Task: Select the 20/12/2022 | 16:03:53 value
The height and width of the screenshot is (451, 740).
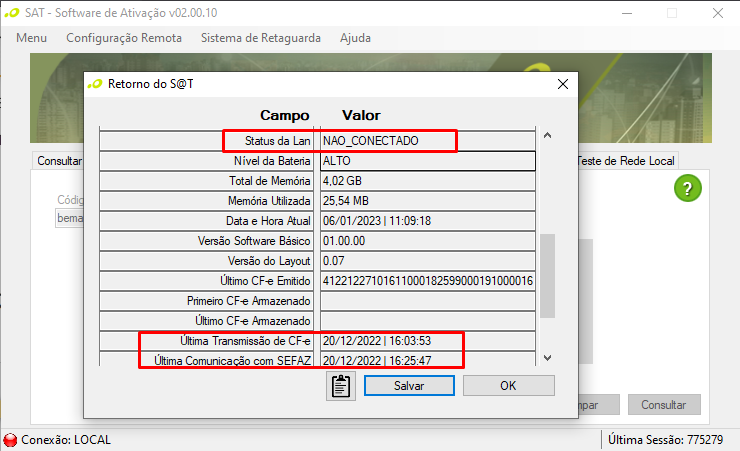Action: 428,341
